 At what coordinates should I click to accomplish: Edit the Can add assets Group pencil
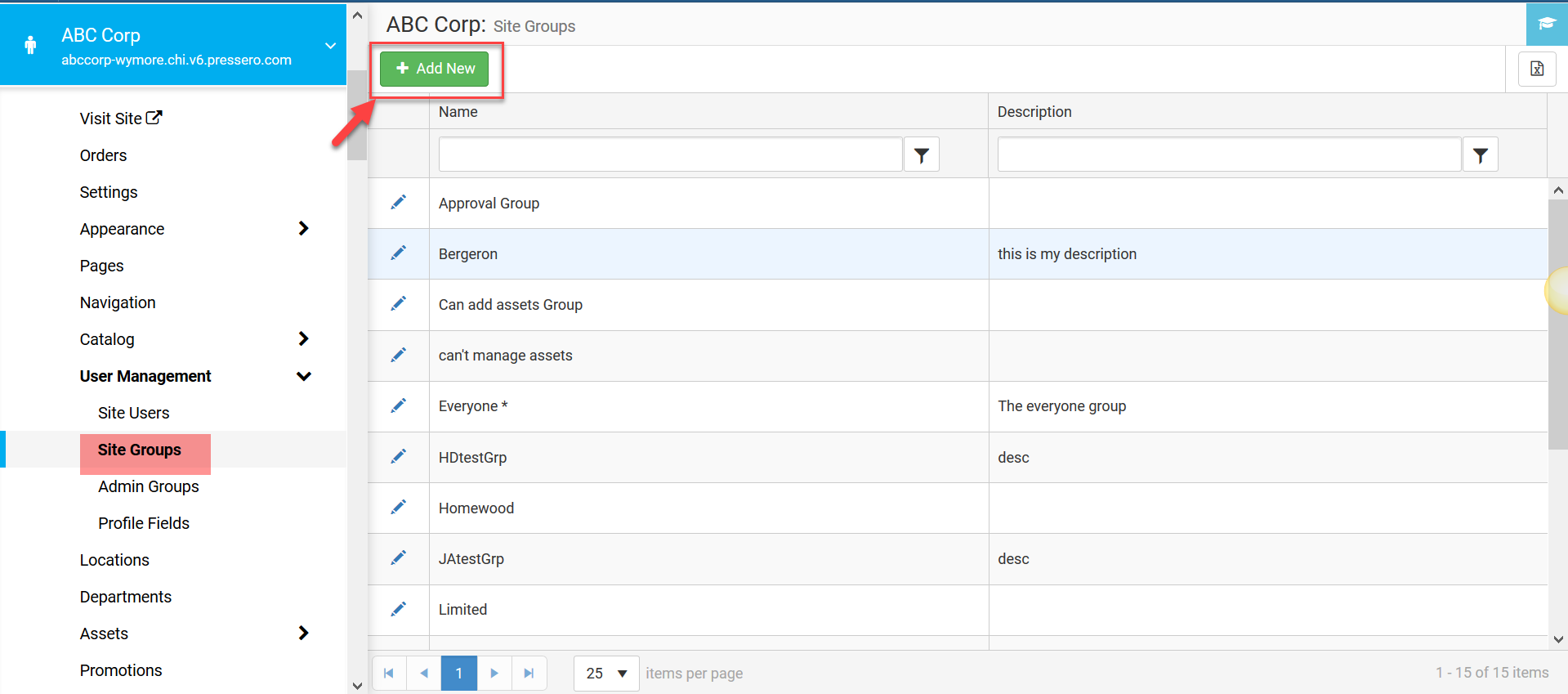click(x=398, y=304)
